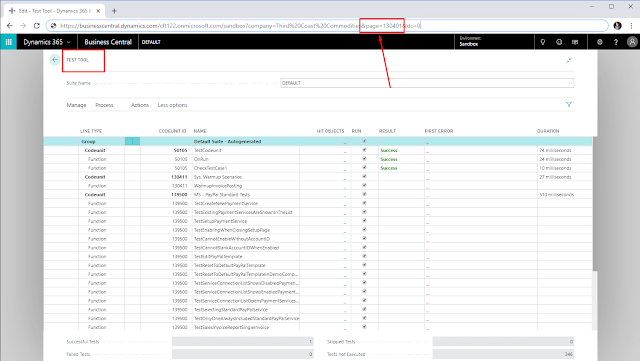Open the Manage menu
Screen dimensions: 640x361
[76, 105]
